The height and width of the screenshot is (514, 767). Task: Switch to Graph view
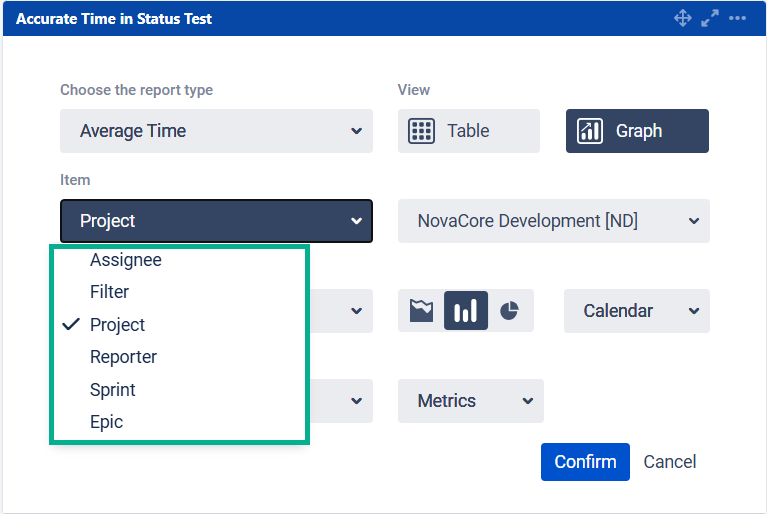[637, 131]
